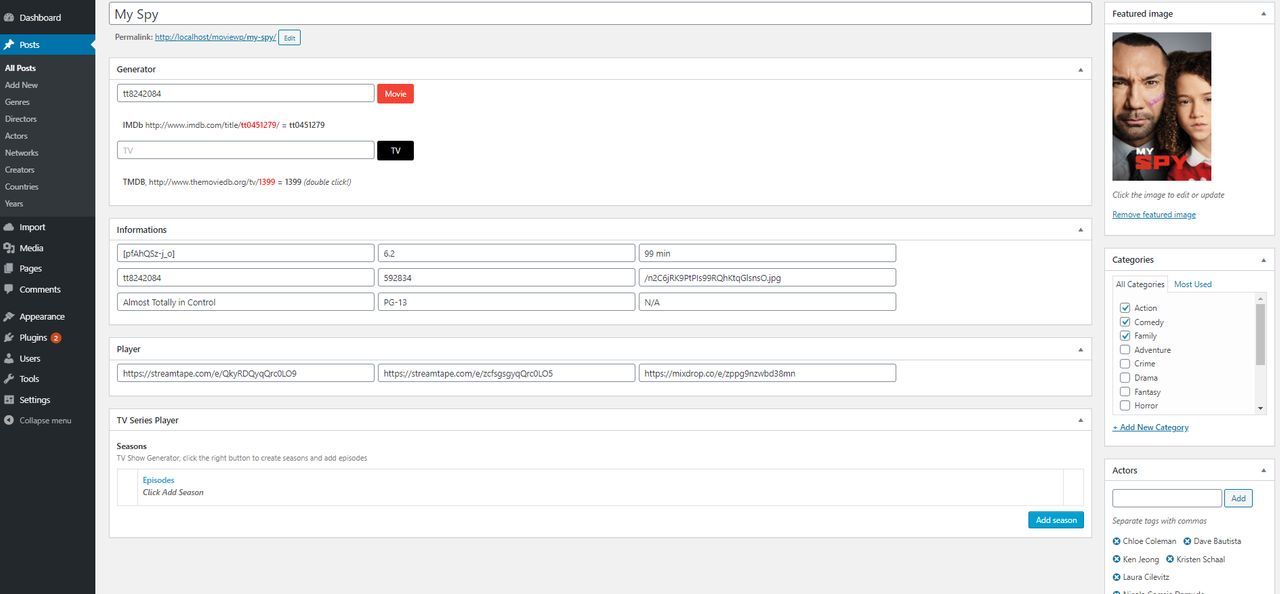
Task: Click the Media icon in sidebar
Action: (9, 248)
